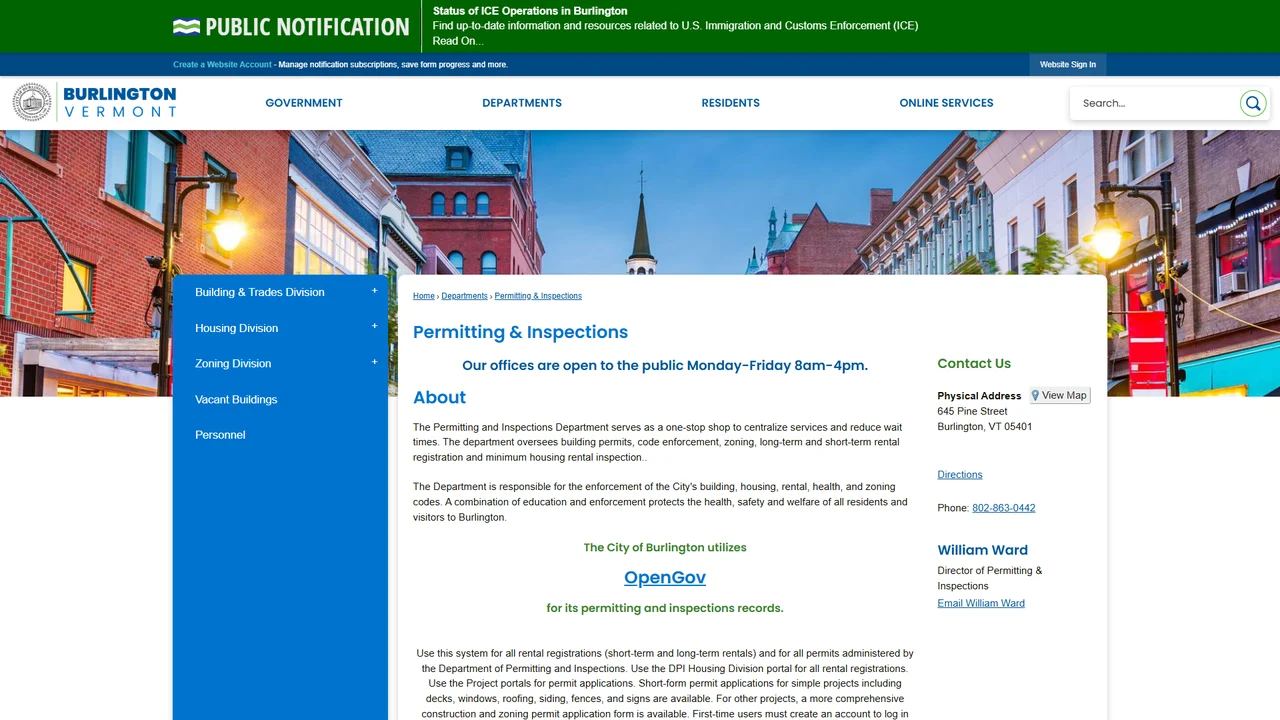Click the PUBLIC NOTIFICATION banner title
The image size is (1280, 720).
(x=307, y=27)
